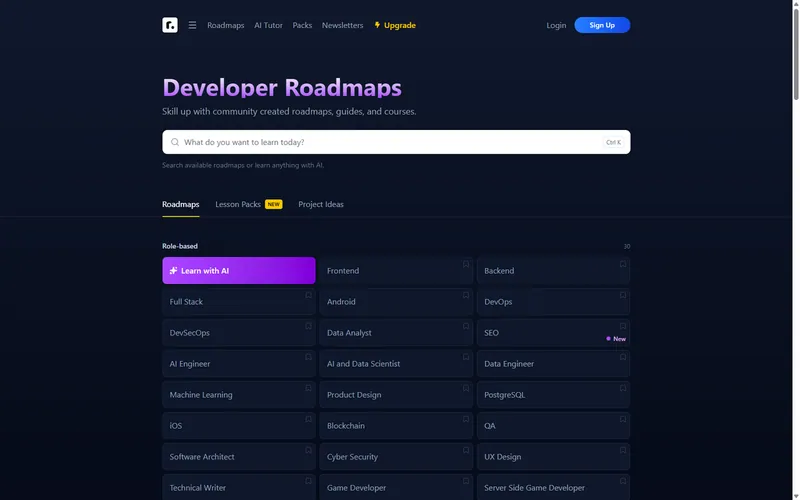This screenshot has width=800, height=500.
Task: Bookmark the DevSecOps roadmap
Action: point(309,326)
